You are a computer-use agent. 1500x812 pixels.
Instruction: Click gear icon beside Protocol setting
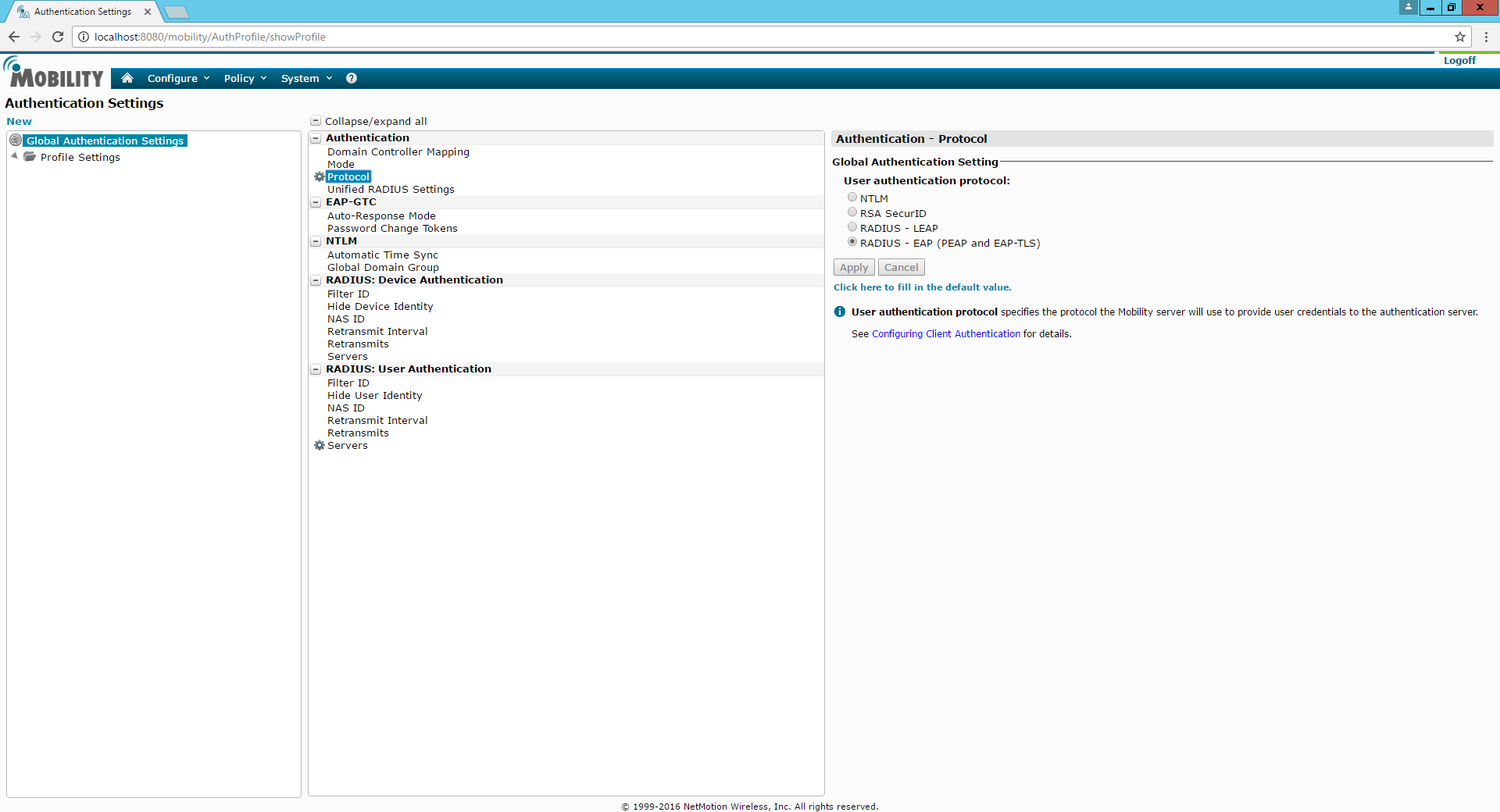pyautogui.click(x=319, y=177)
